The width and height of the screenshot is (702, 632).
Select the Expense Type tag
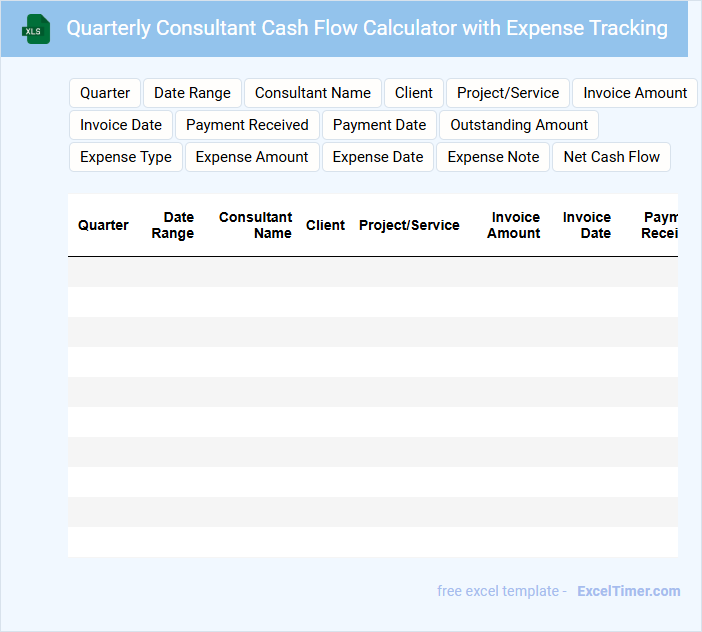tap(126, 157)
